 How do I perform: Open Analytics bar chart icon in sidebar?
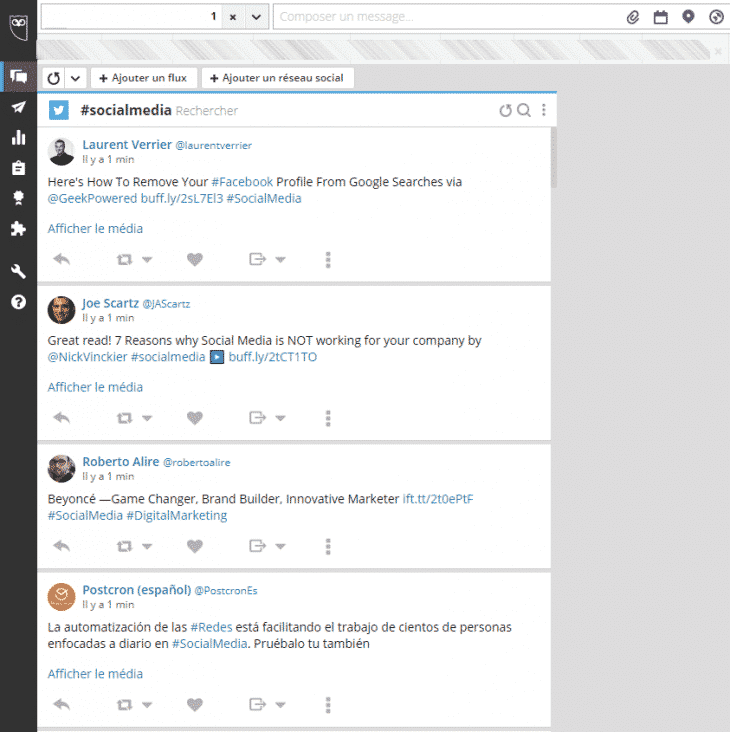tap(18, 138)
